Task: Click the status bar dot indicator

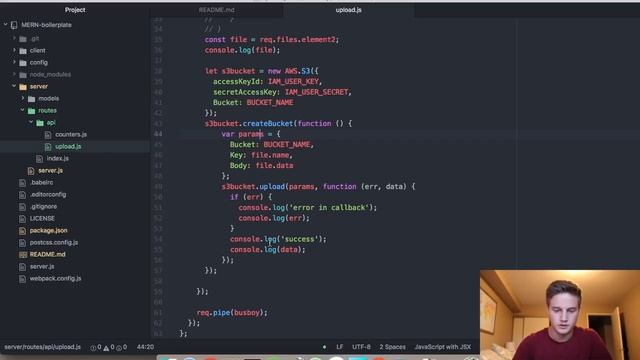Action: click(324, 347)
